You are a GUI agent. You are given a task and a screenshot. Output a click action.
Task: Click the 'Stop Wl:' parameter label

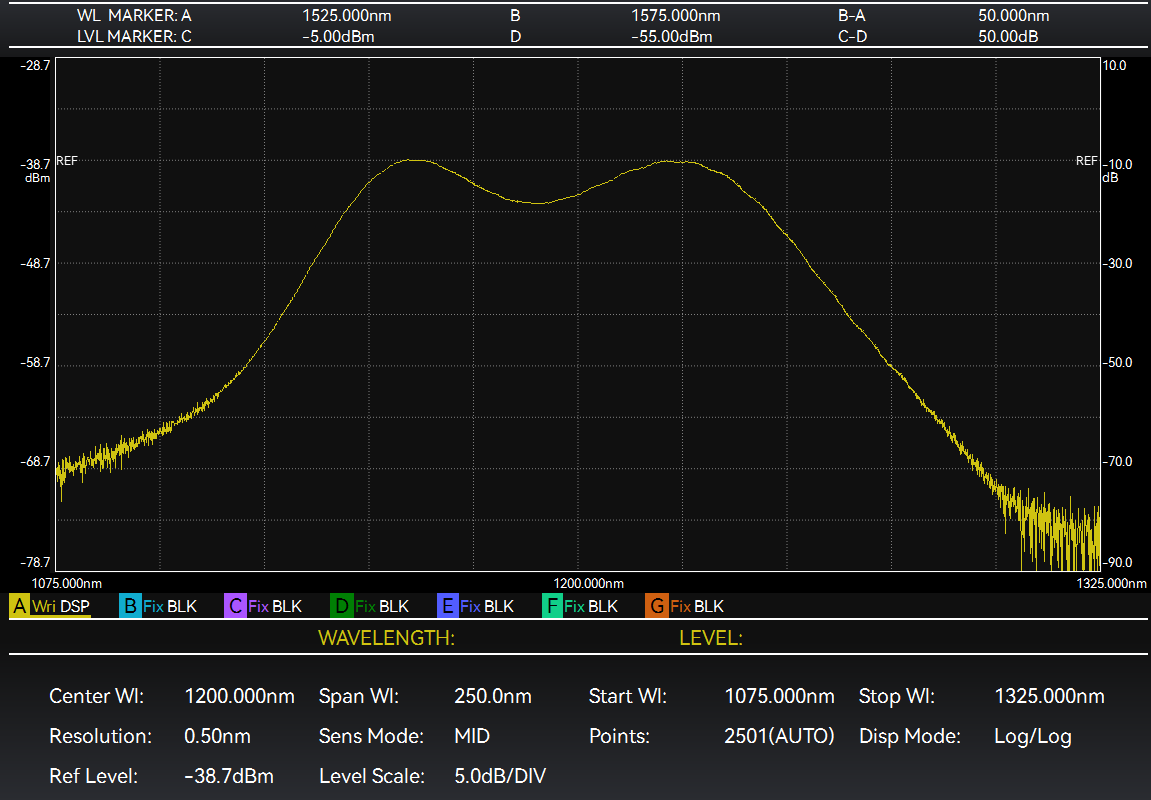(897, 696)
